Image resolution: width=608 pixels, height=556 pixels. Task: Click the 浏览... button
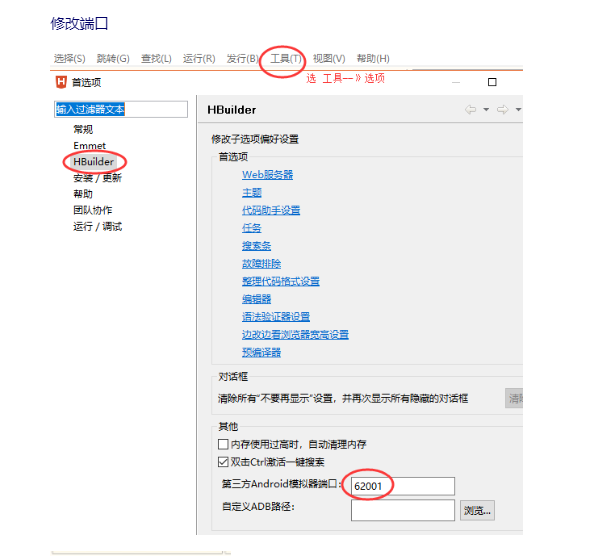point(477,511)
